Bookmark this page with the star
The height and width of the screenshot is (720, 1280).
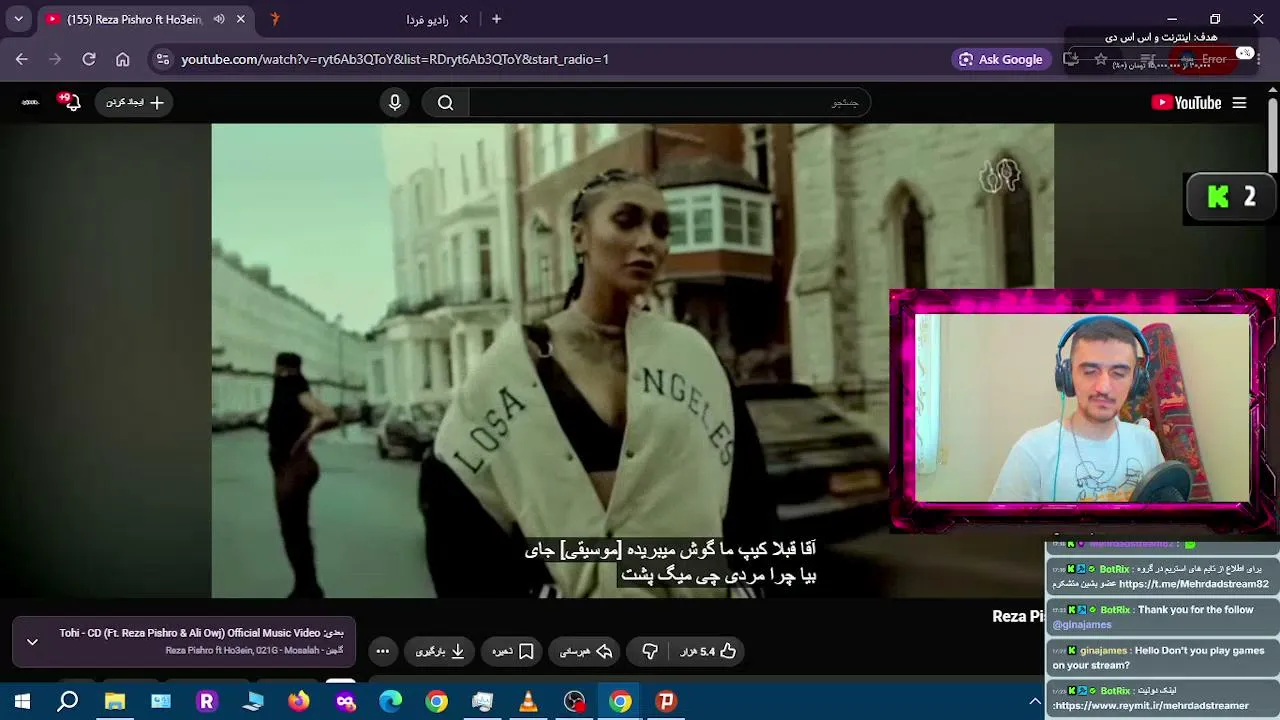(x=1101, y=59)
